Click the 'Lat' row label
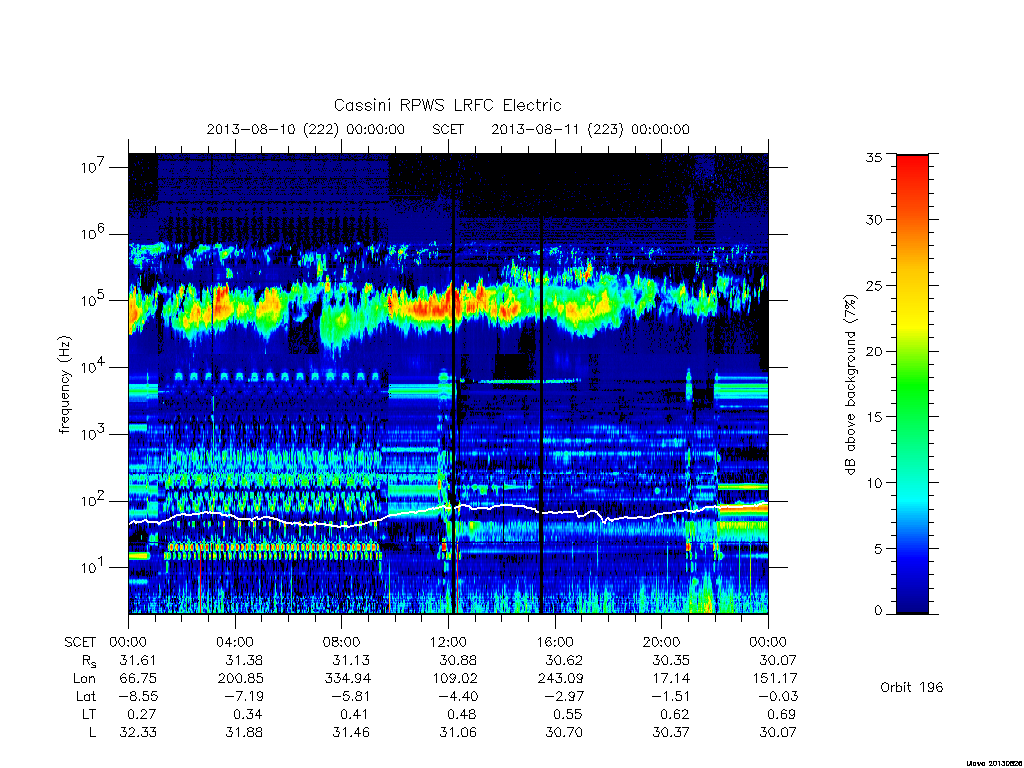The width and height of the screenshot is (1024, 768). coord(86,696)
